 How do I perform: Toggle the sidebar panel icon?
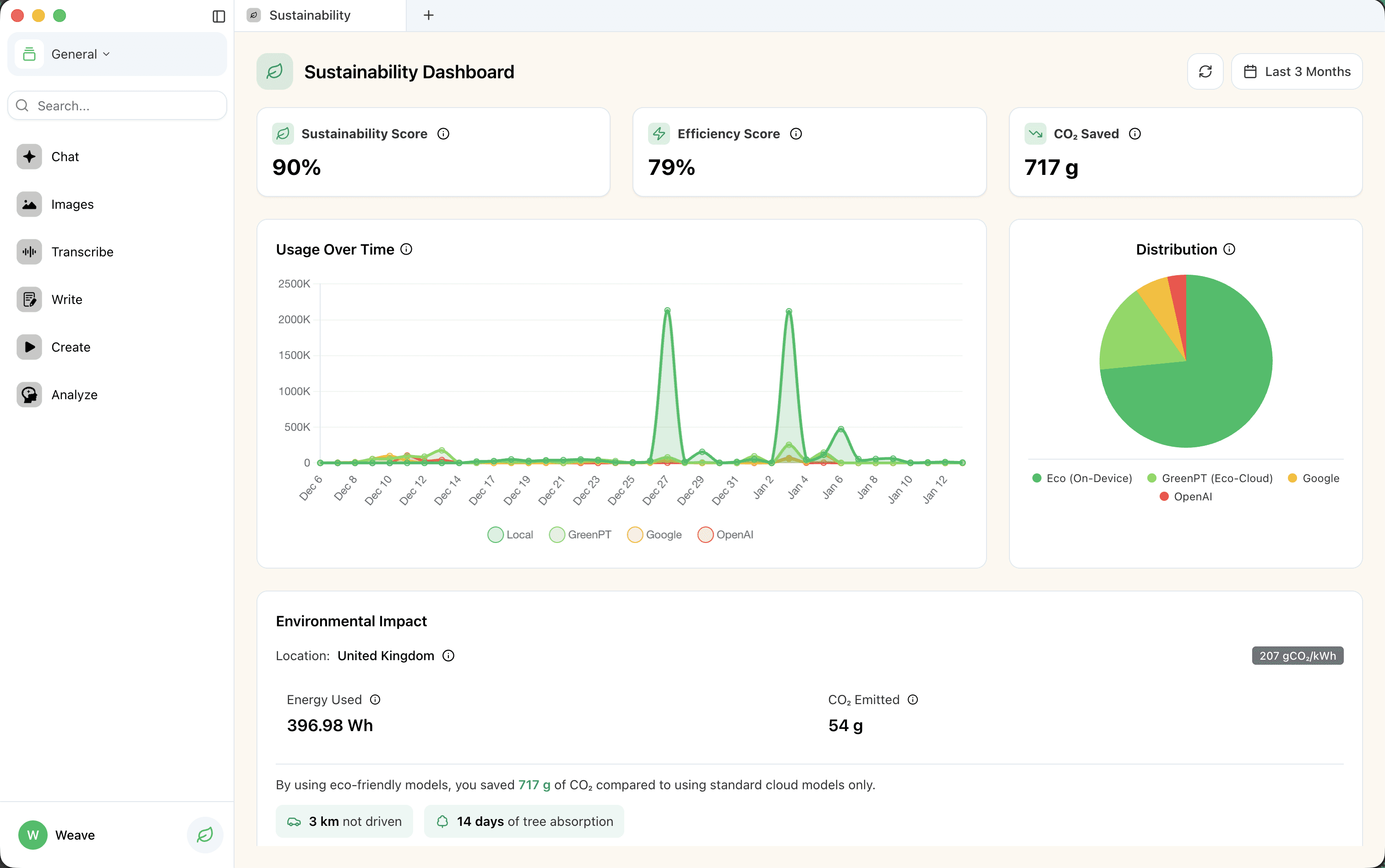(219, 16)
